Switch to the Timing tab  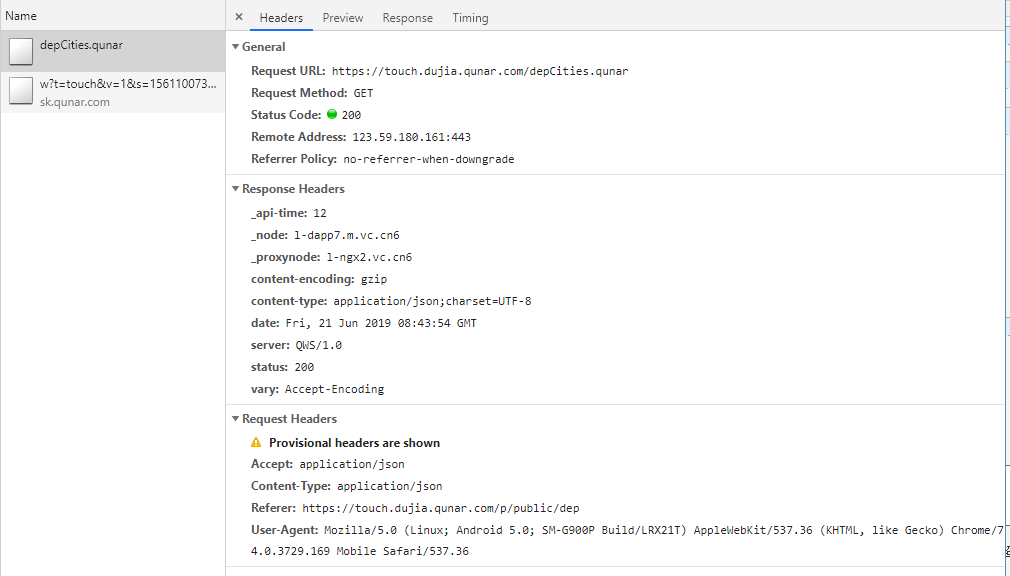[x=470, y=18]
